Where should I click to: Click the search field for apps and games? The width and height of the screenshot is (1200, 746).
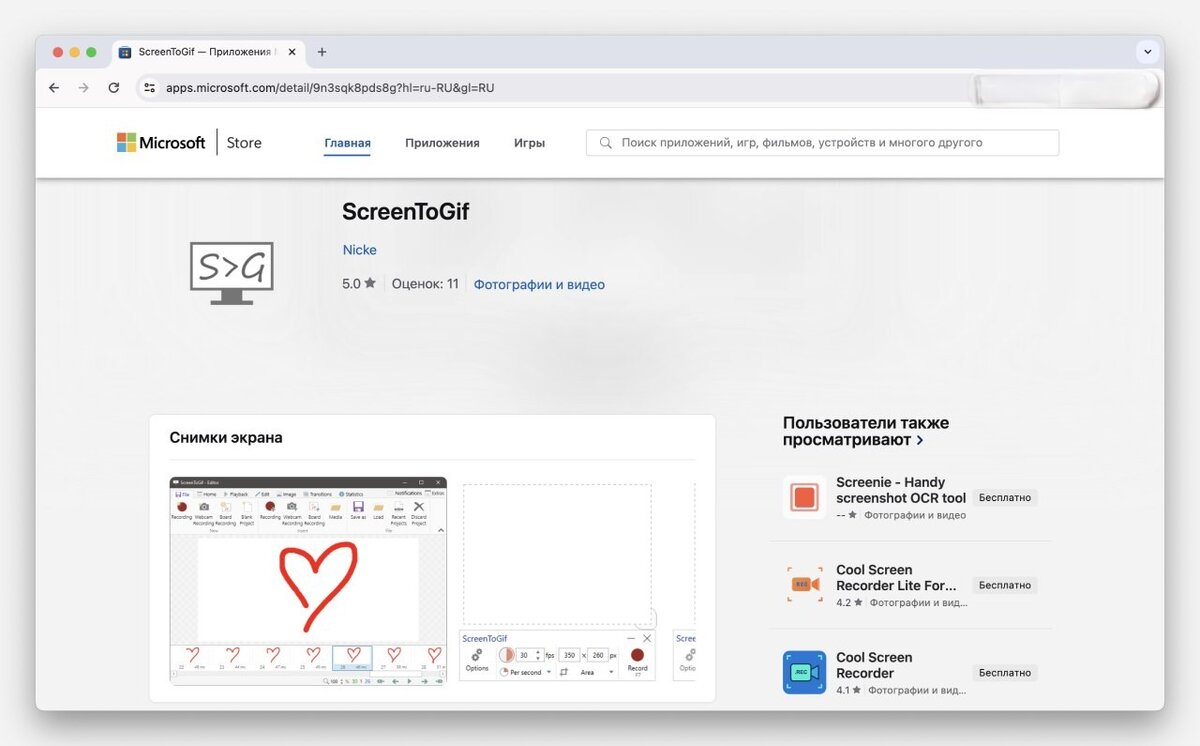click(x=822, y=143)
